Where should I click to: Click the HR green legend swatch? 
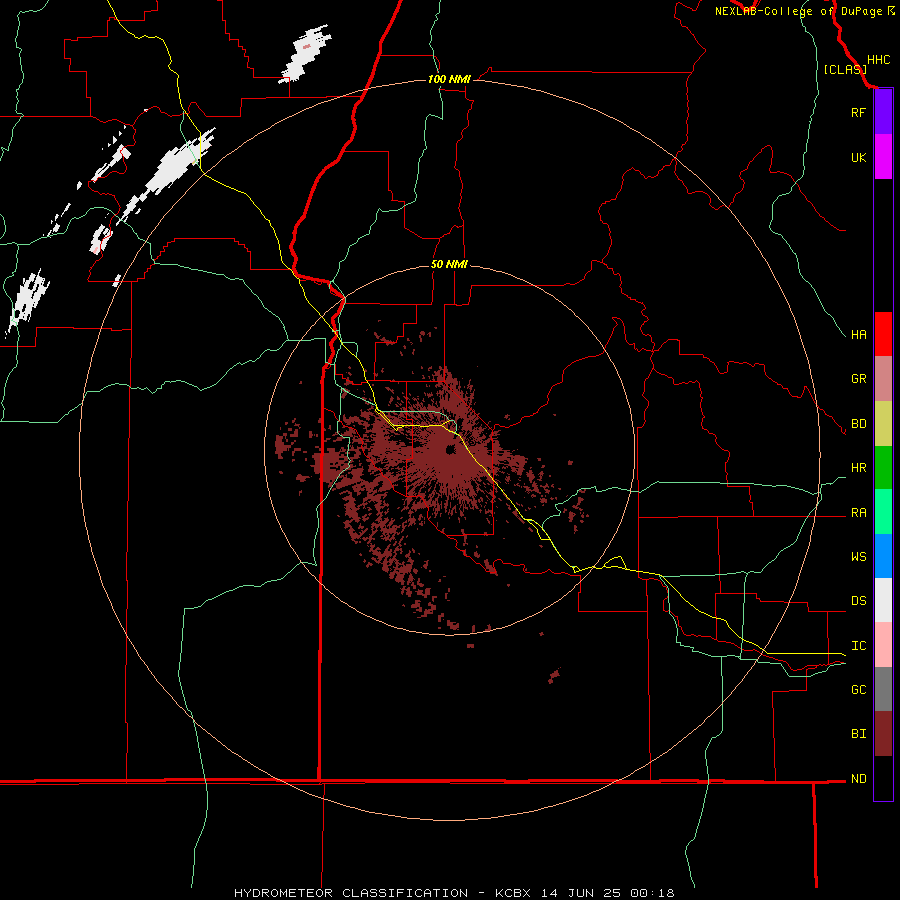[x=883, y=468]
